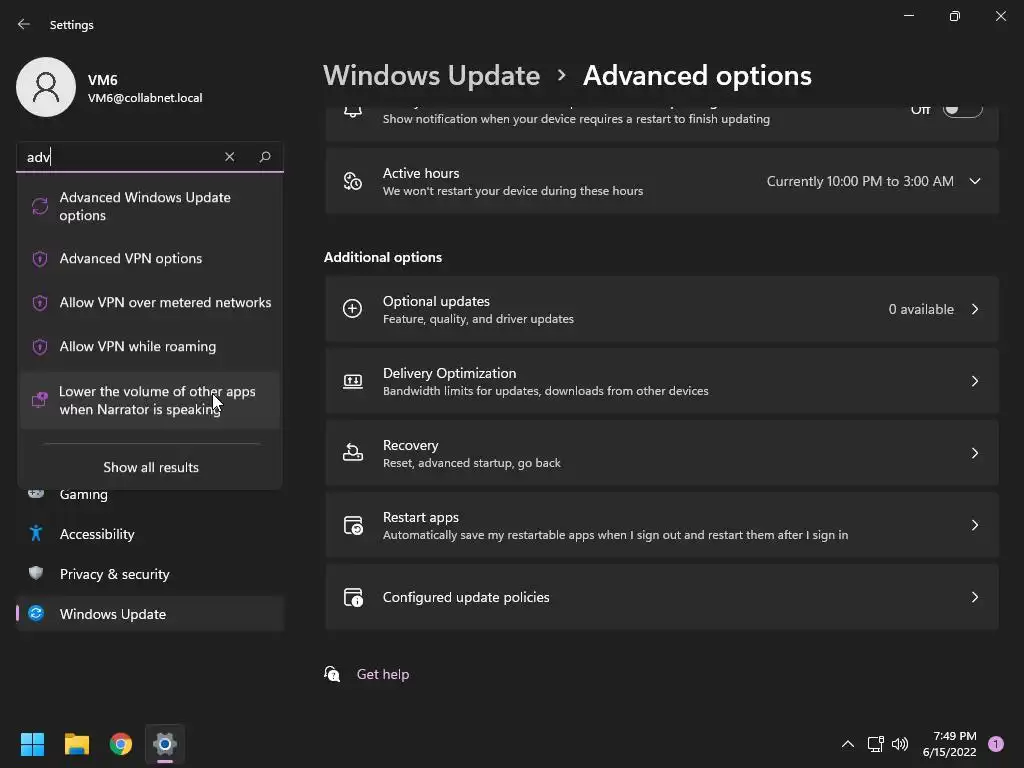Click the metered networks VPN shield icon

click(40, 303)
